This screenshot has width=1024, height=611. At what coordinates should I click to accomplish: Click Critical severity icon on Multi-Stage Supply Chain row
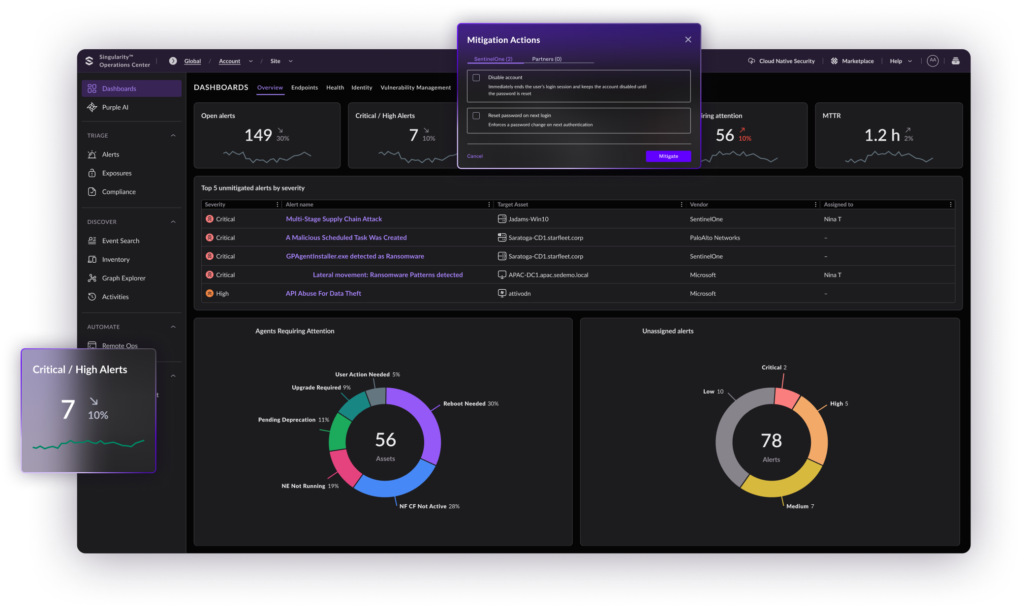click(x=210, y=219)
